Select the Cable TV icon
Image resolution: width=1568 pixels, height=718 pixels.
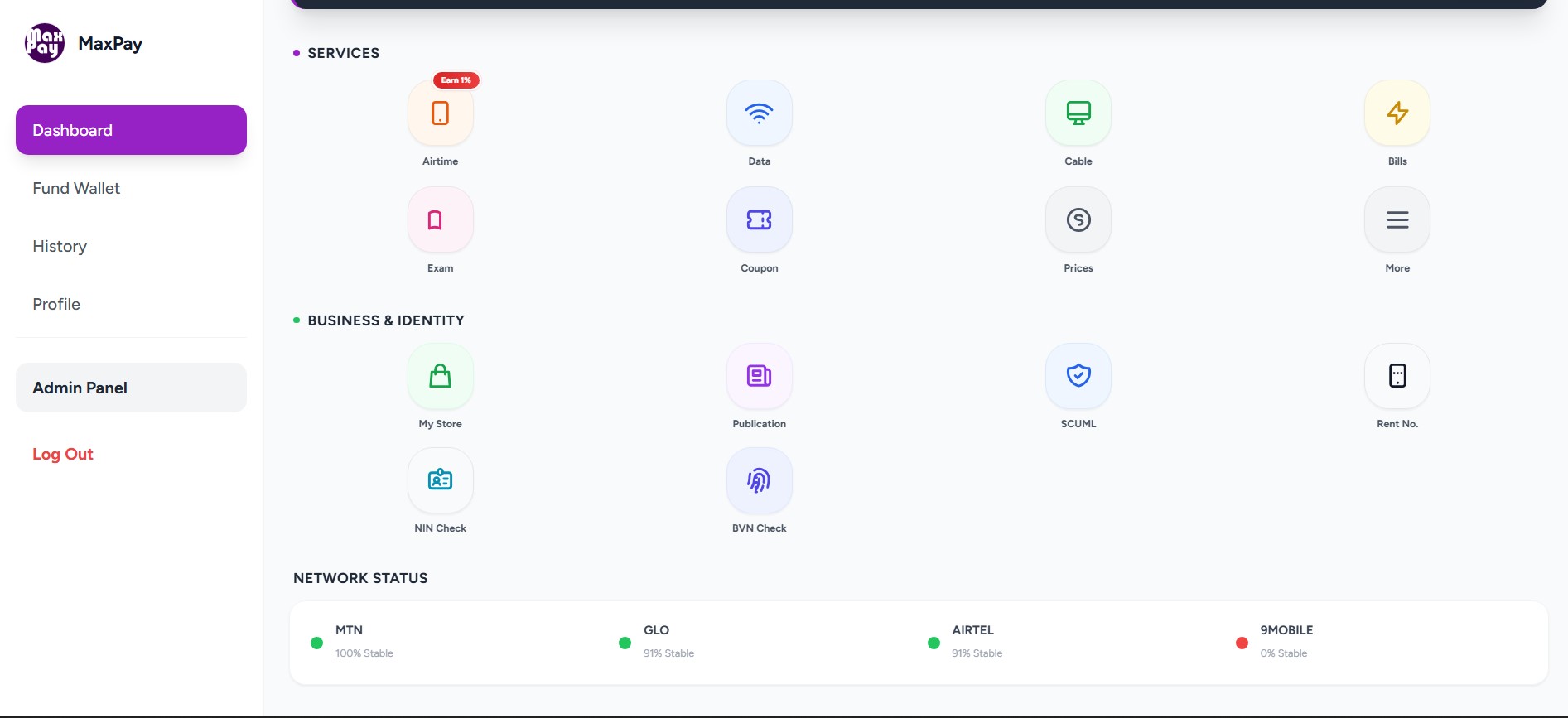coord(1078,113)
